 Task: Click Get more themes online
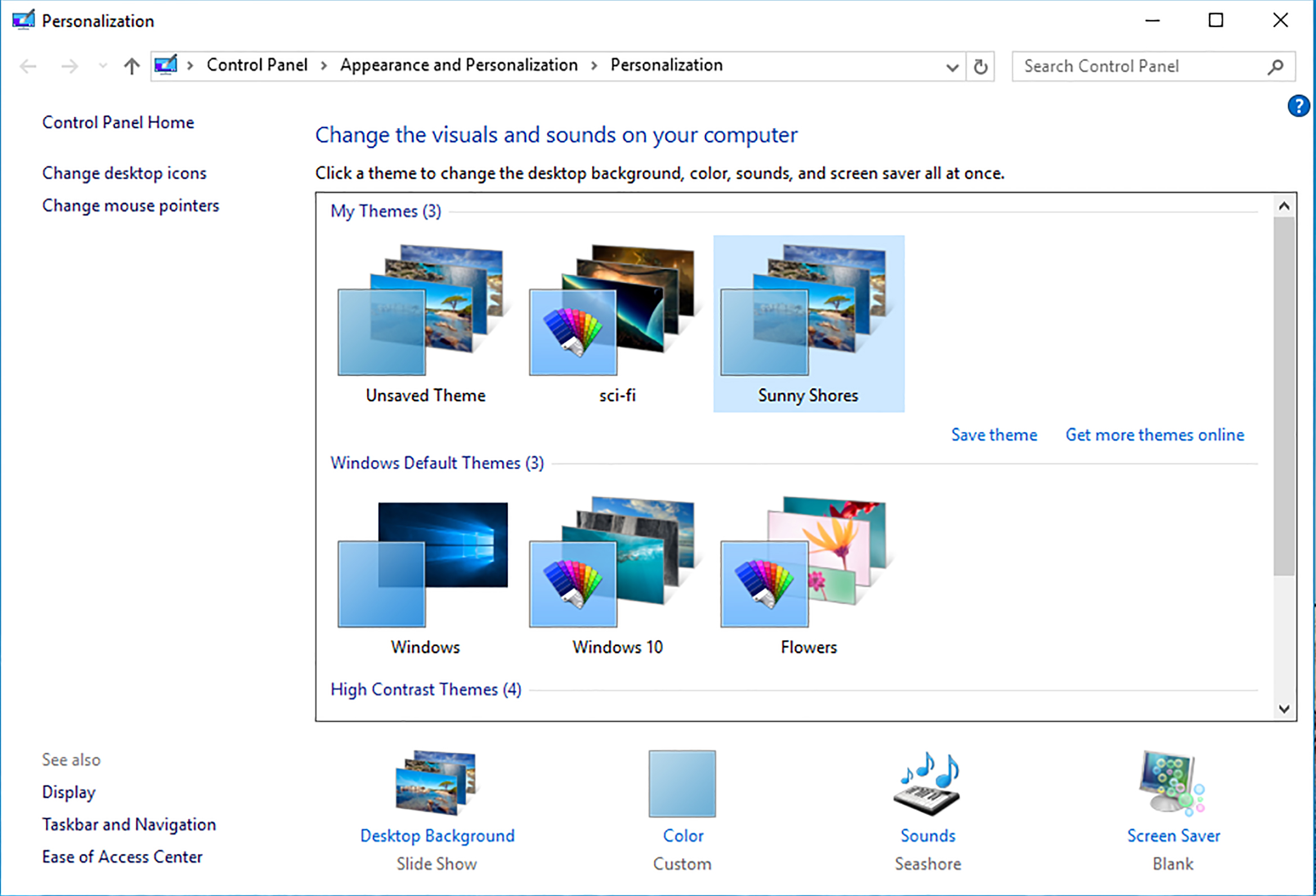coord(1154,434)
